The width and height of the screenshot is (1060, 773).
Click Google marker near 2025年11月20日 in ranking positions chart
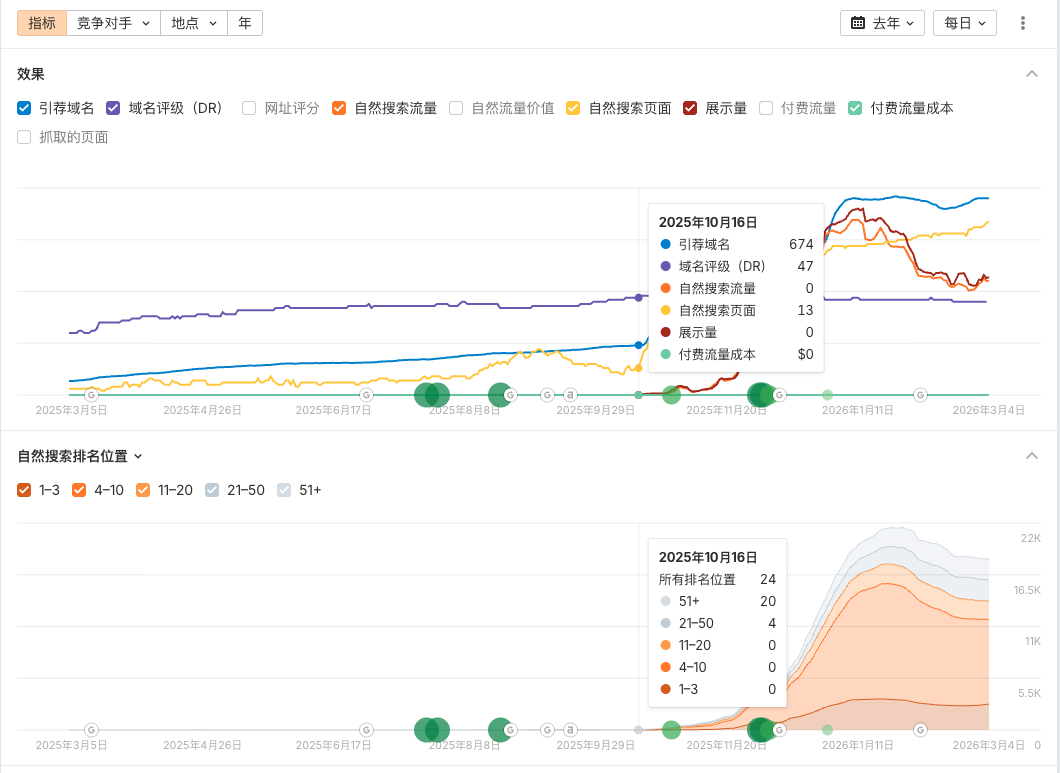click(779, 730)
